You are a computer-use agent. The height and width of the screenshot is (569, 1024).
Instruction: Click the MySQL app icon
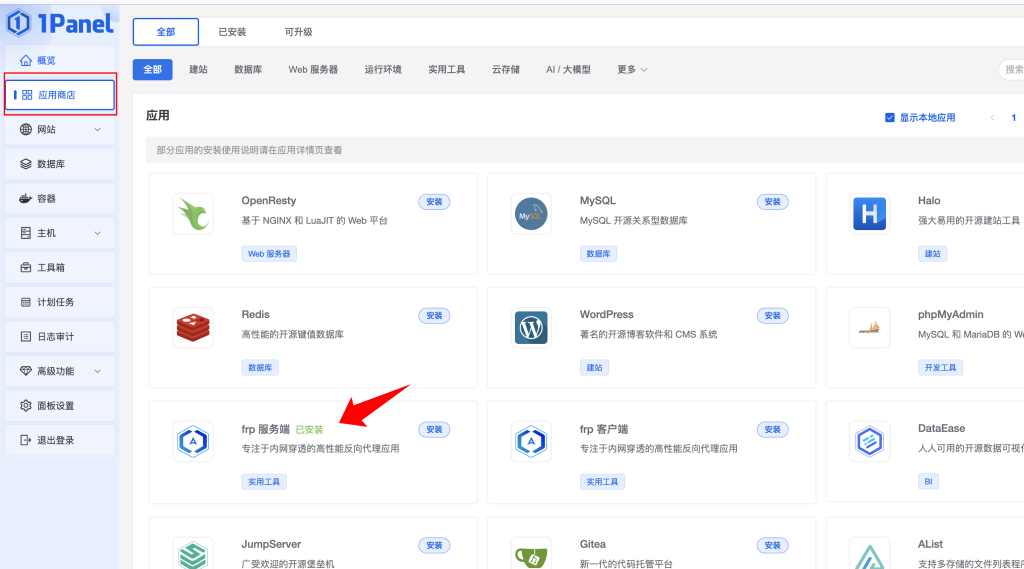531,214
